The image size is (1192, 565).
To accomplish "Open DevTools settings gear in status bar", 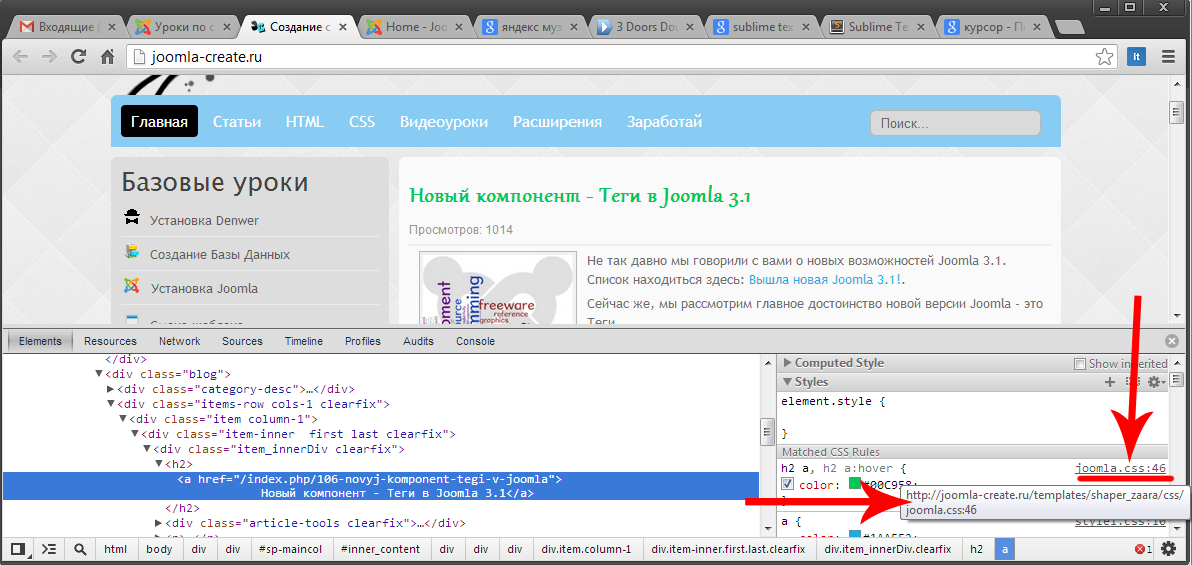I will [1168, 549].
